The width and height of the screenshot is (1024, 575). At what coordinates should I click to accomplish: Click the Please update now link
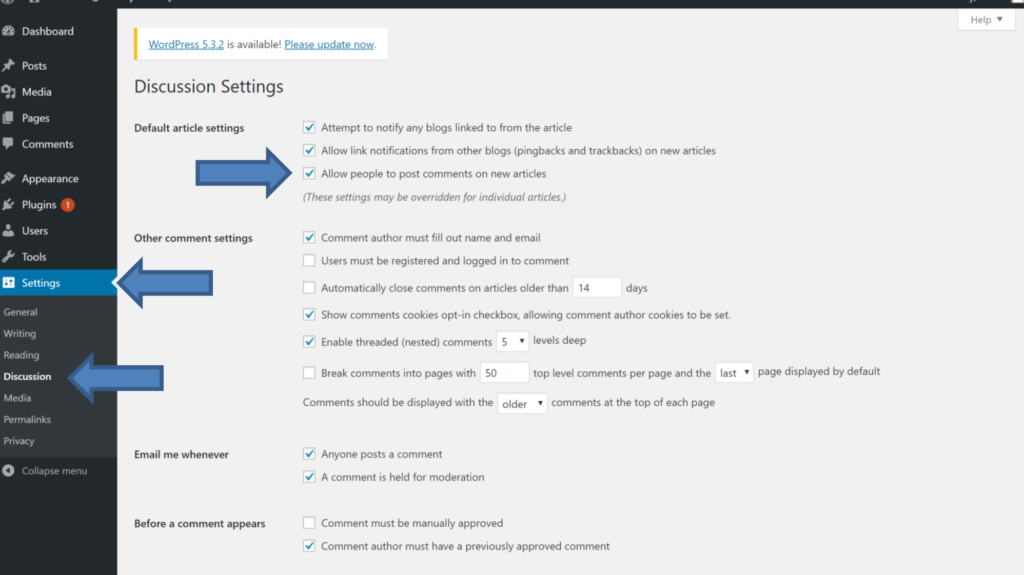[329, 44]
